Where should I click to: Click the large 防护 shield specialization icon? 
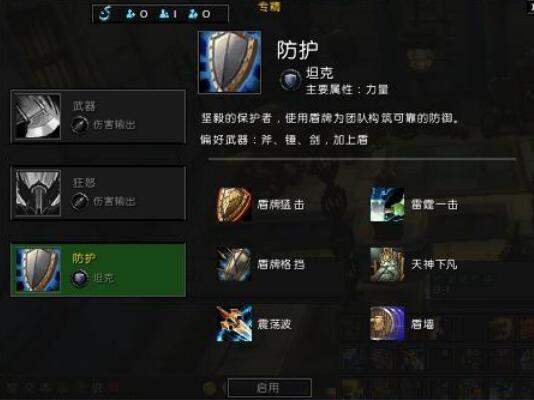point(230,62)
